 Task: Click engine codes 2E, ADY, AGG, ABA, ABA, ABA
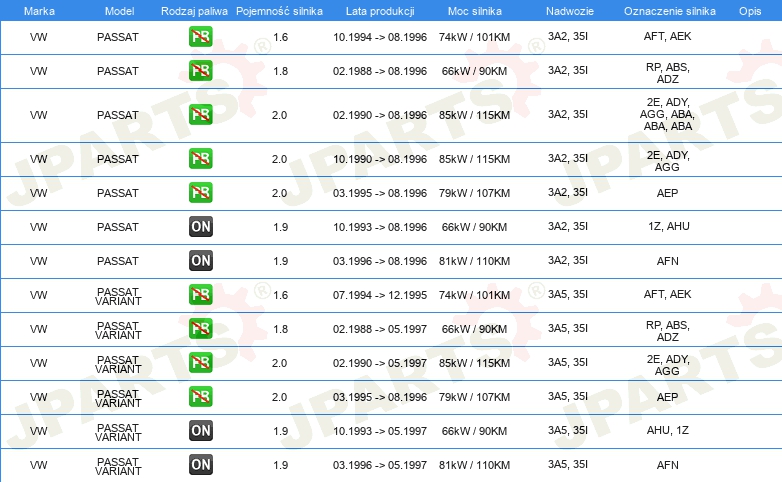667,114
